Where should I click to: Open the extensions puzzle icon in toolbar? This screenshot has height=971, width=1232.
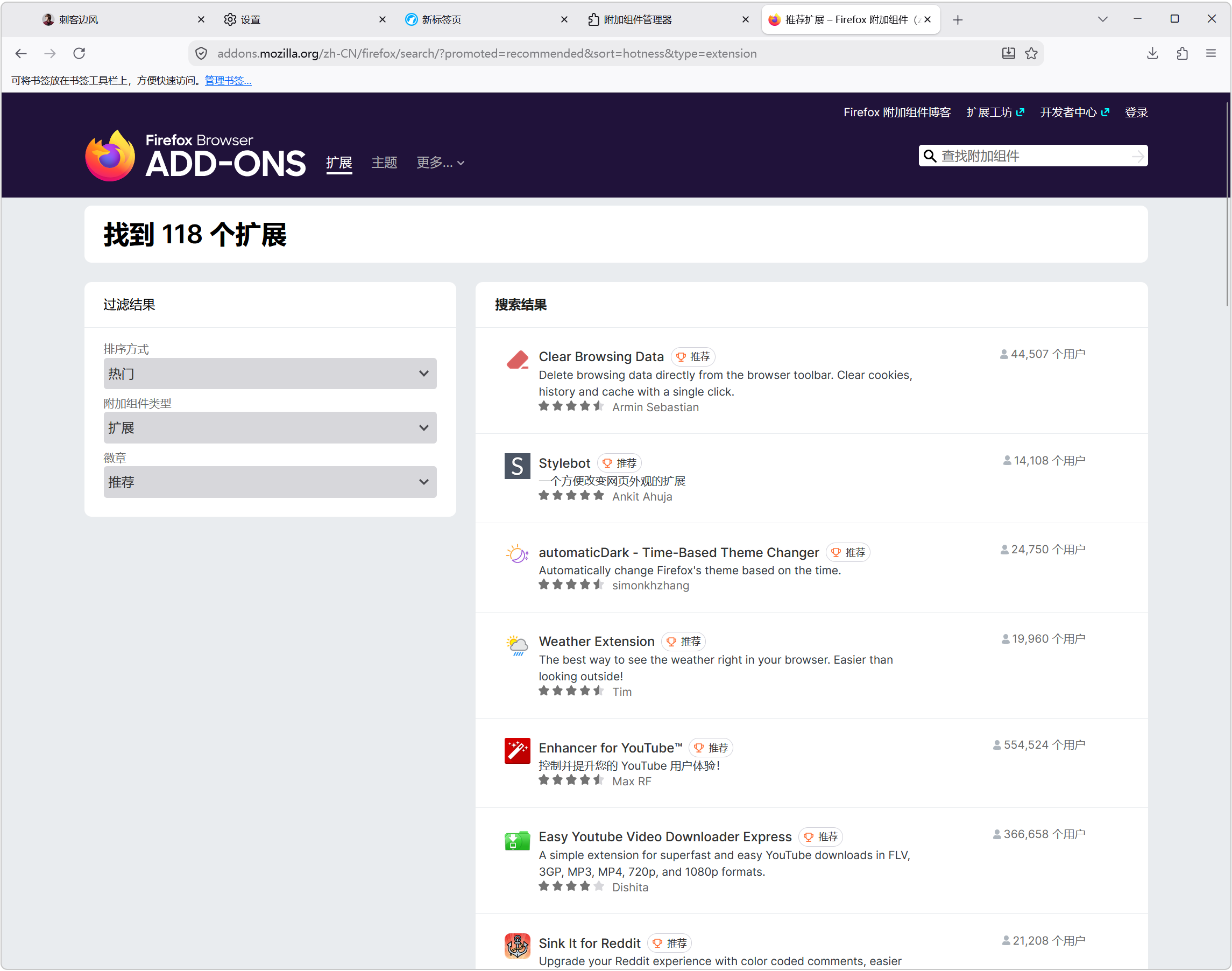pyautogui.click(x=1182, y=53)
